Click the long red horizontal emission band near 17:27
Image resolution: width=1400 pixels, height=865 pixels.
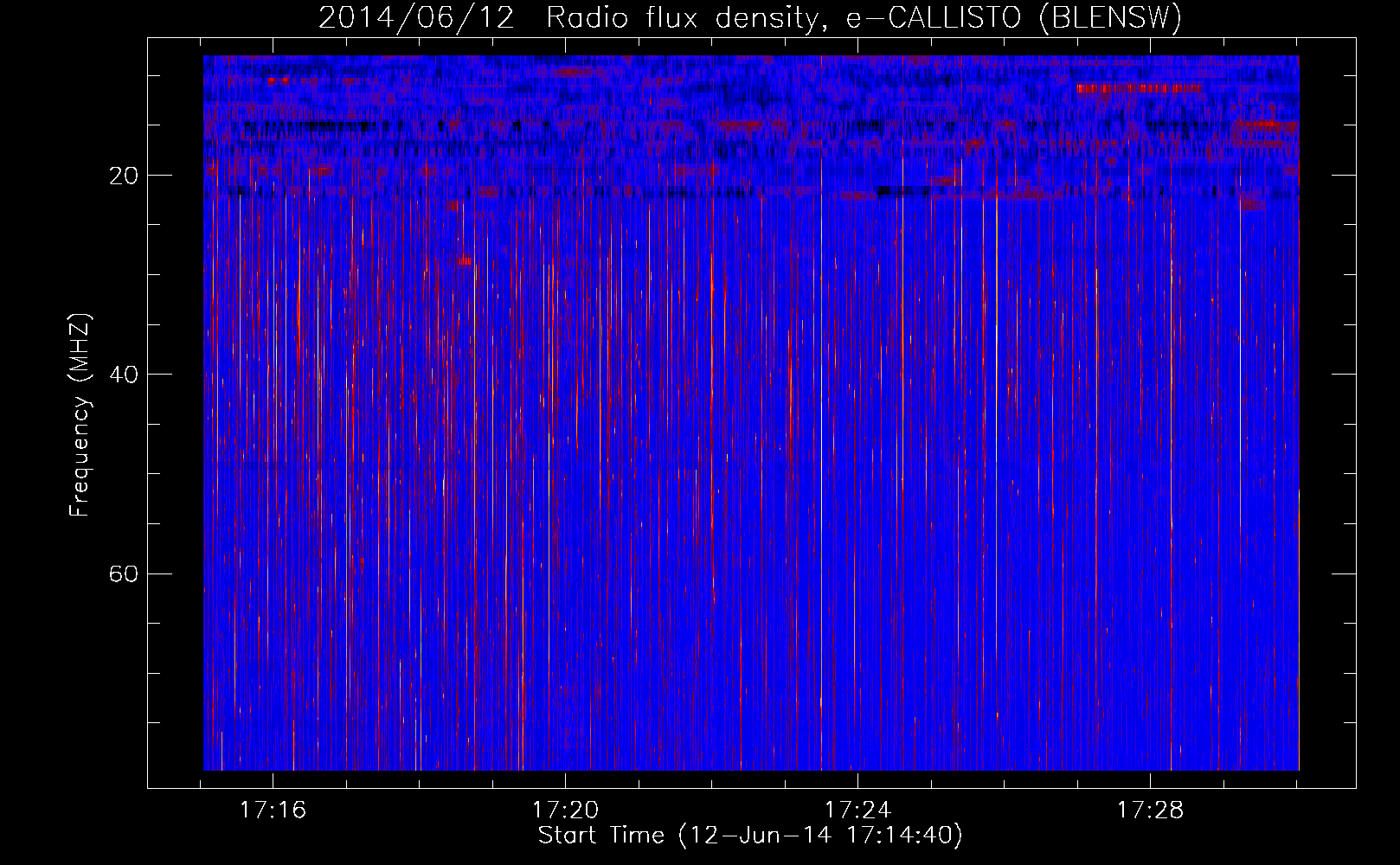1139,88
